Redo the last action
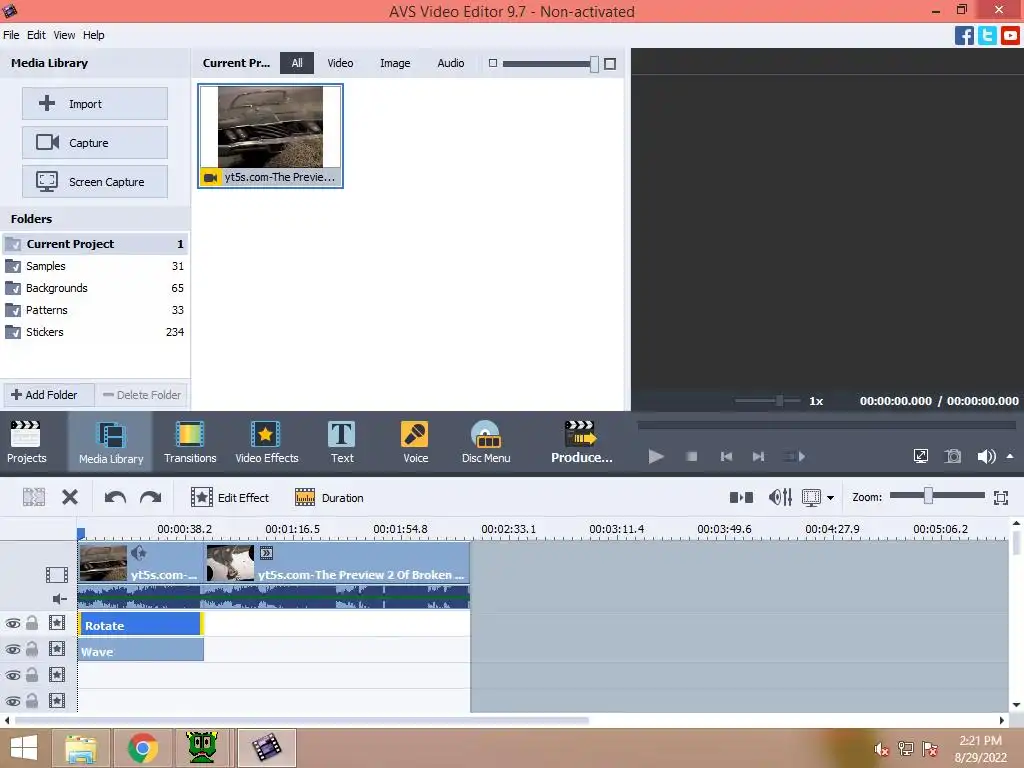The height and width of the screenshot is (768, 1024). click(x=151, y=498)
